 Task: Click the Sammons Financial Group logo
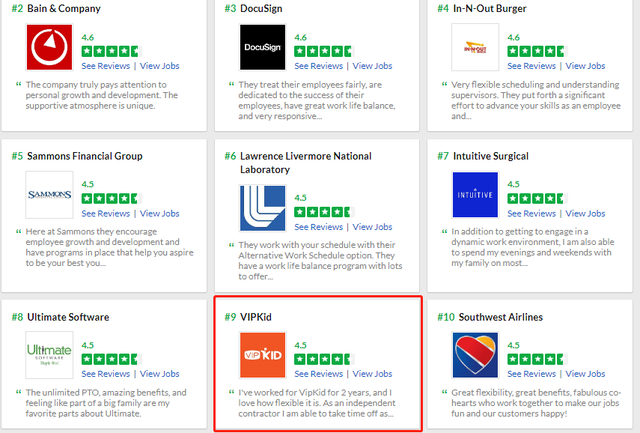[x=49, y=195]
